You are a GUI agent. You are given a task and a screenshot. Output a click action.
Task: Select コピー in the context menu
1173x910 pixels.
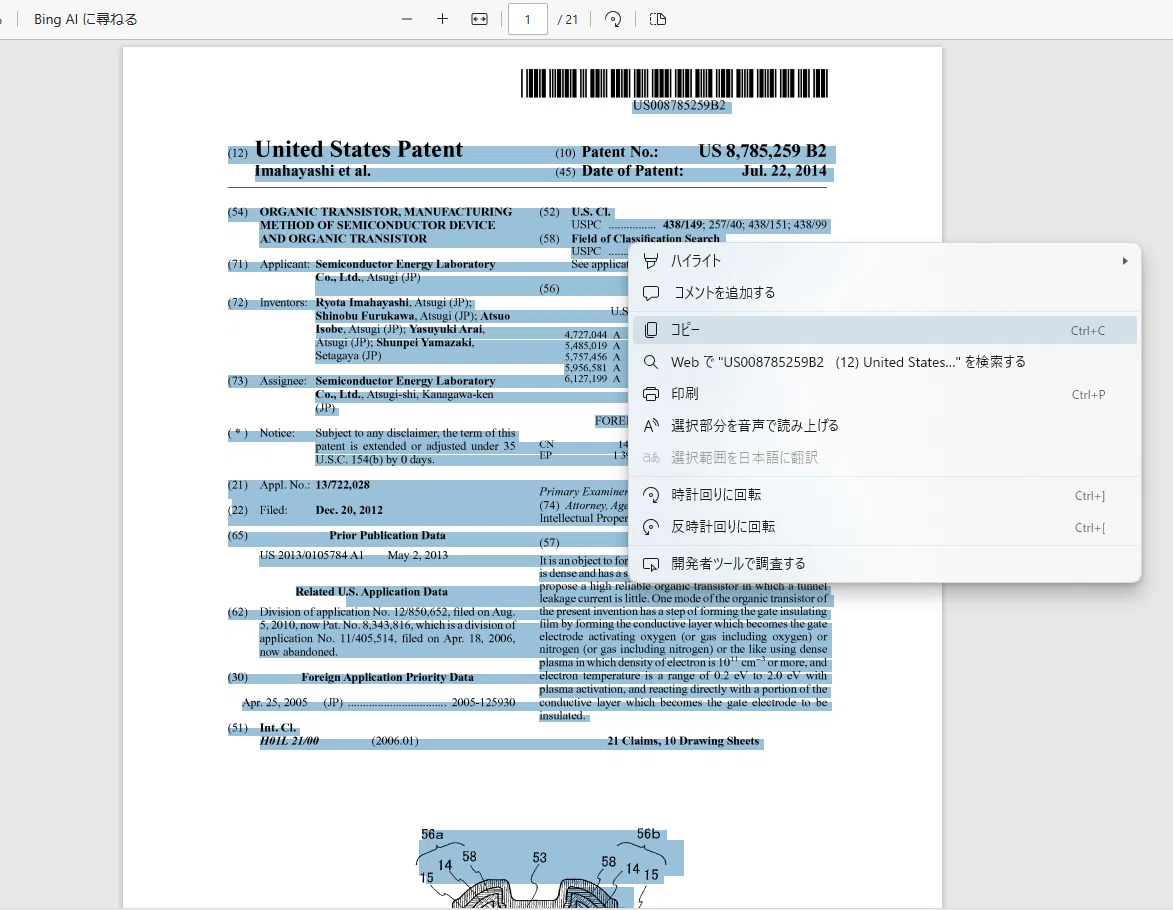click(x=885, y=330)
